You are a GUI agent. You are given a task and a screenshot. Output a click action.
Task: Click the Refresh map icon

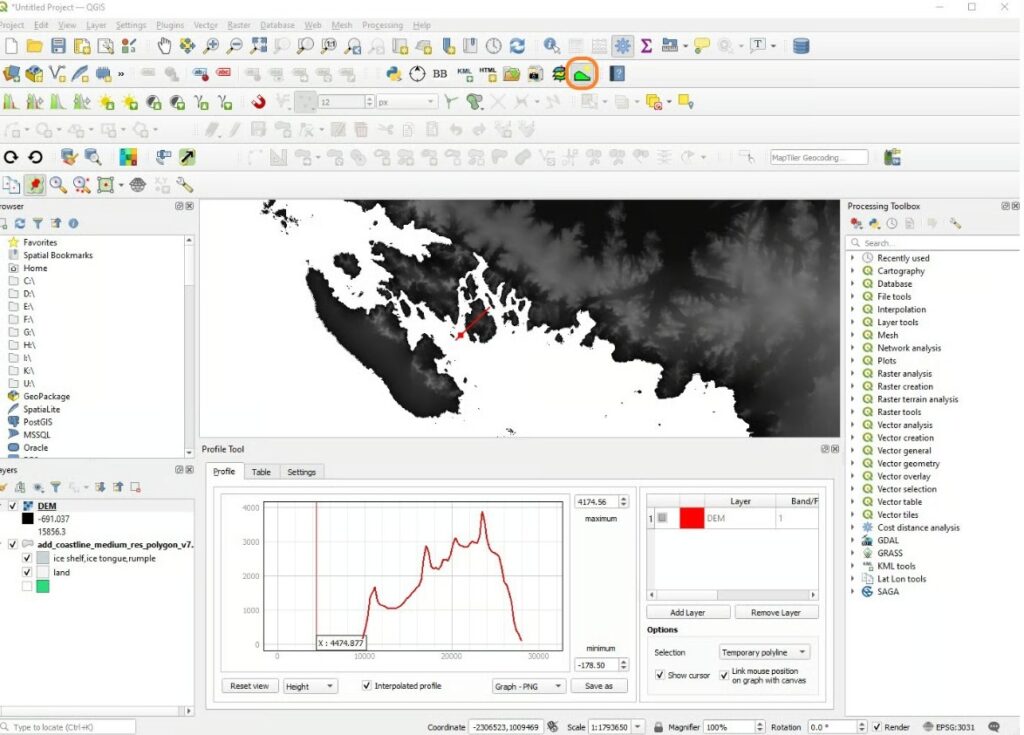click(517, 46)
